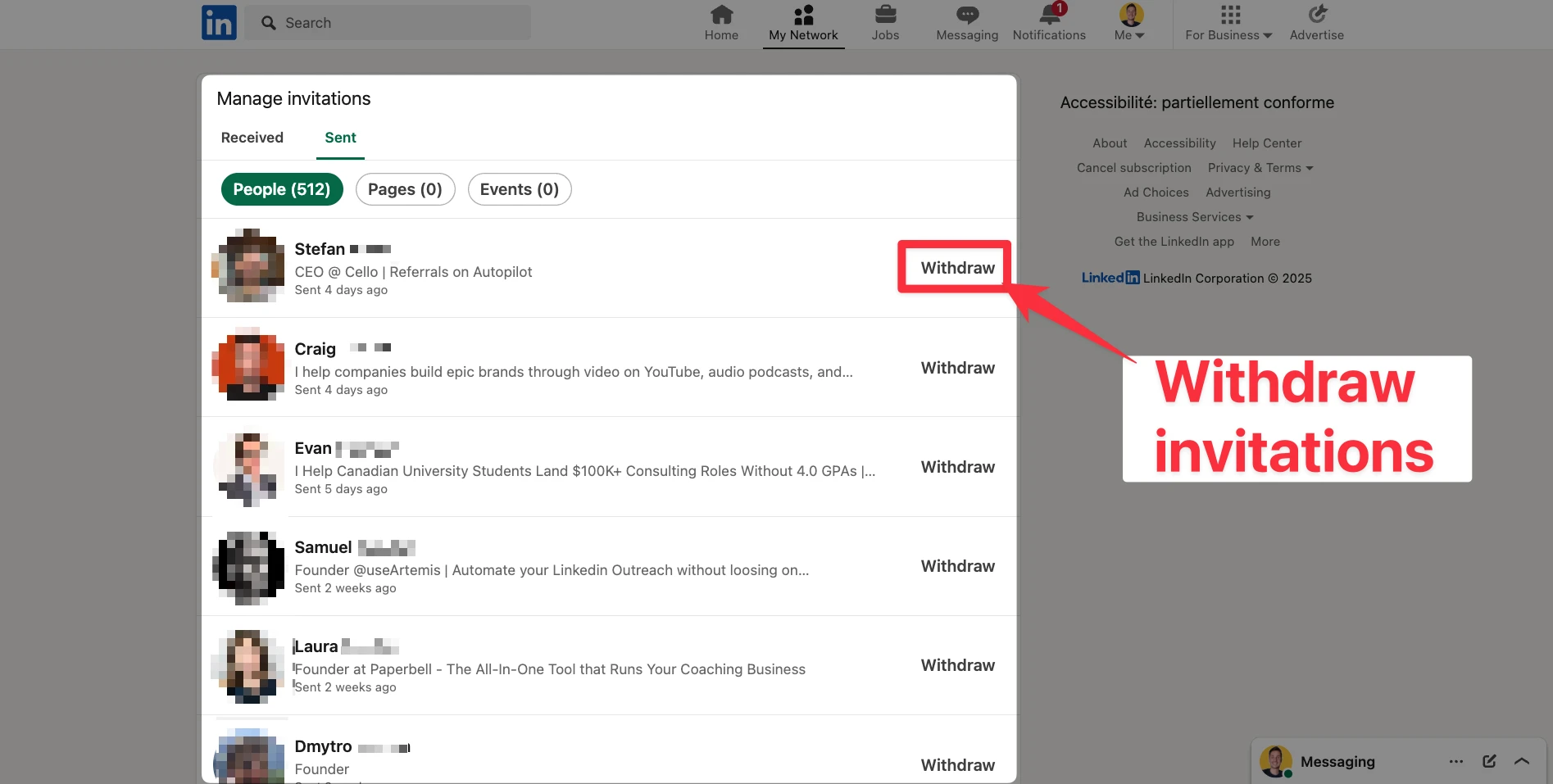
Task: Open the About footer link
Action: point(1110,143)
